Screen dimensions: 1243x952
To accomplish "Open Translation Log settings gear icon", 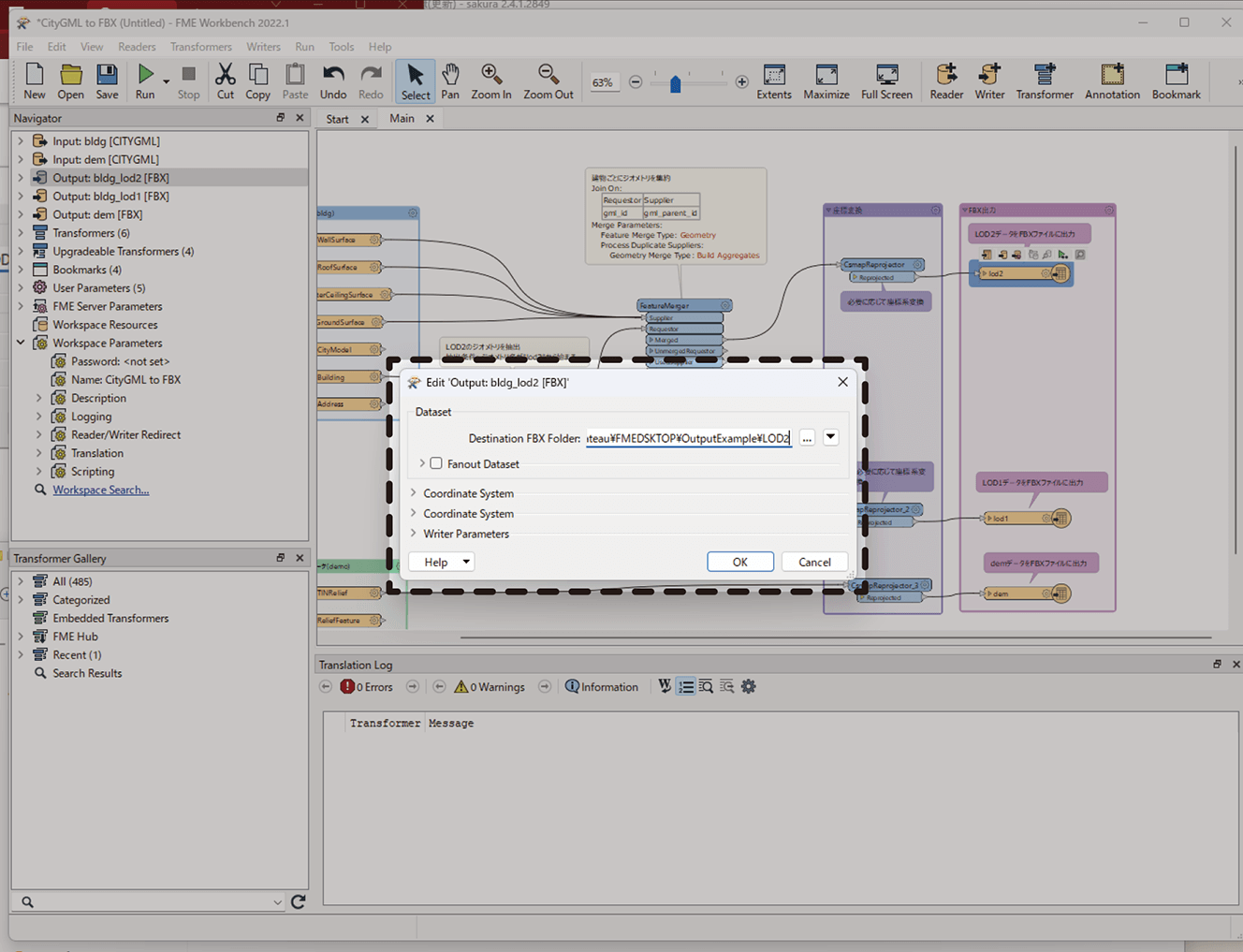I will [x=748, y=686].
